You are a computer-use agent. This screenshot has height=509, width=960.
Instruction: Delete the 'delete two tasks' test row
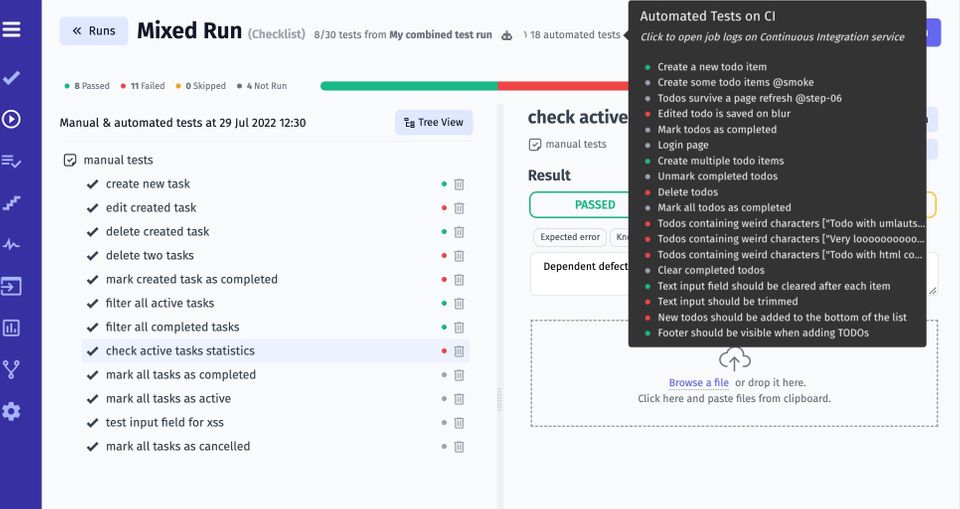click(x=459, y=255)
